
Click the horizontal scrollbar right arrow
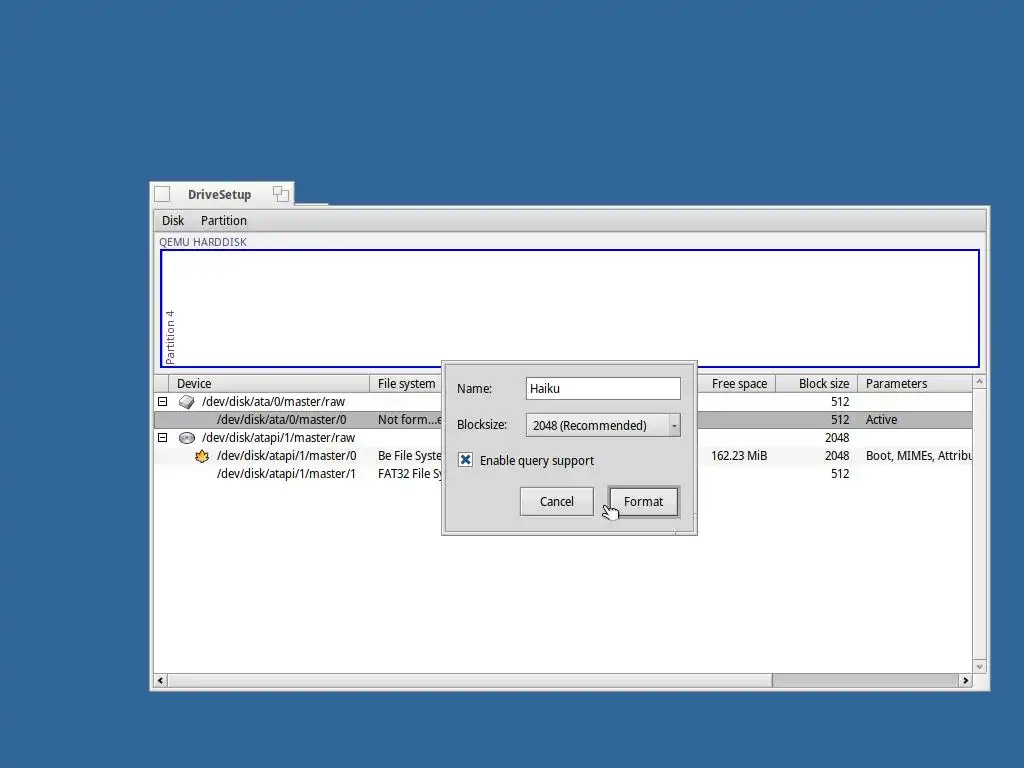965,680
